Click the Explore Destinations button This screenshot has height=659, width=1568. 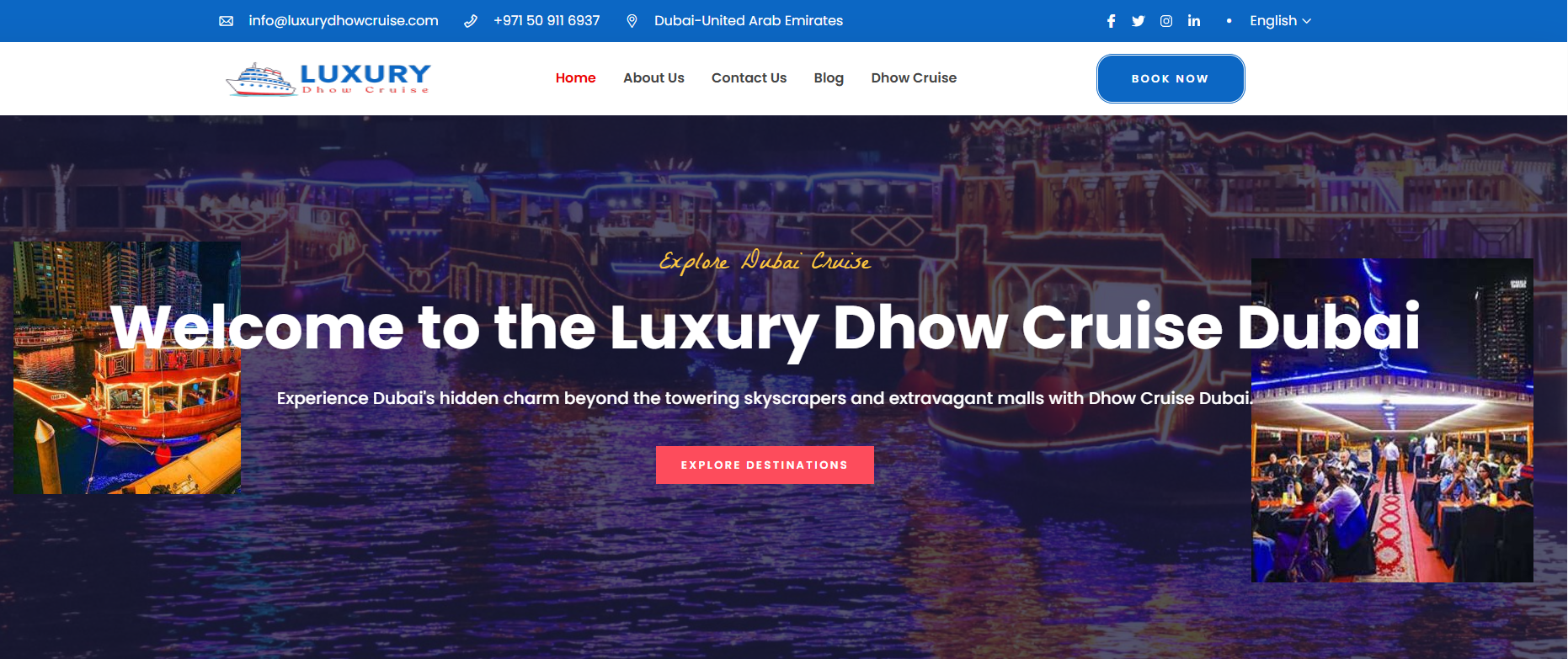pos(765,465)
